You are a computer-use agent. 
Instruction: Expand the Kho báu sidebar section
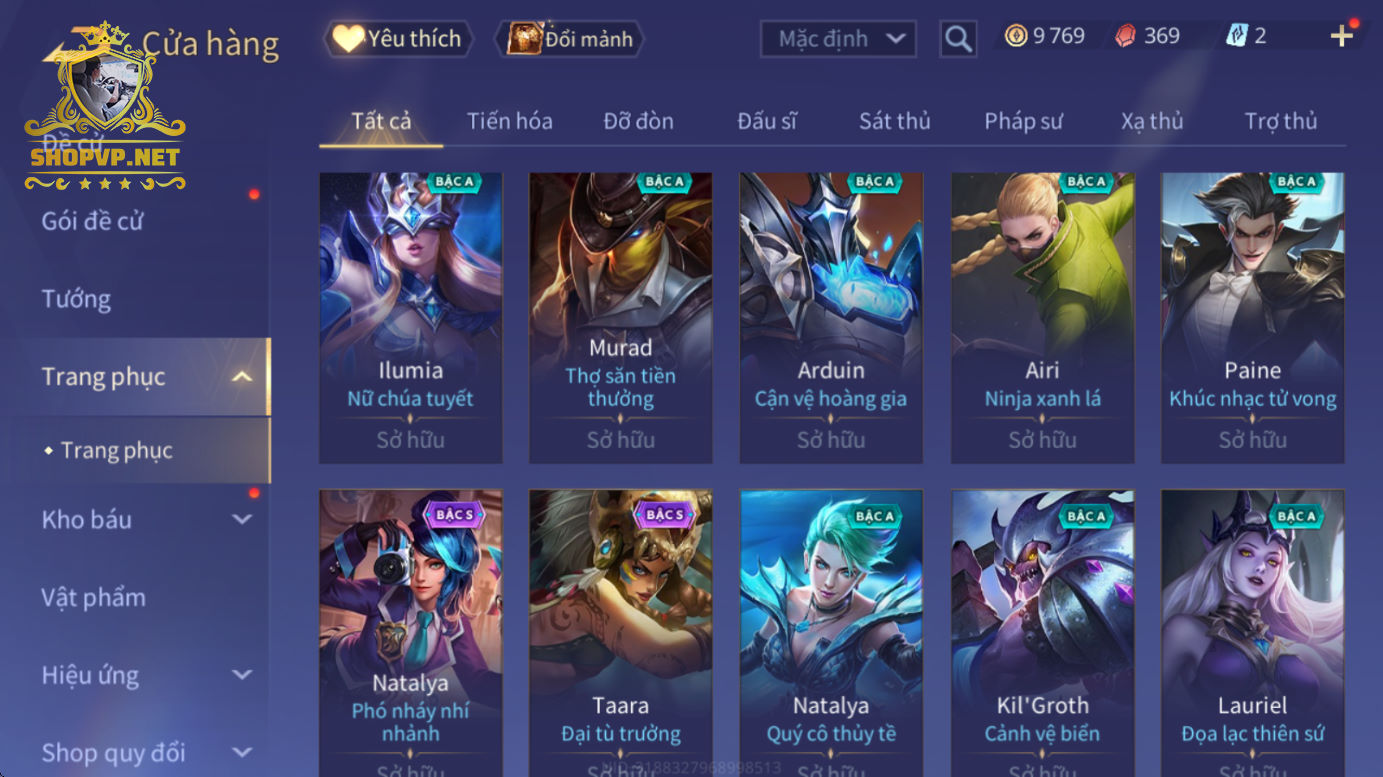pos(242,519)
